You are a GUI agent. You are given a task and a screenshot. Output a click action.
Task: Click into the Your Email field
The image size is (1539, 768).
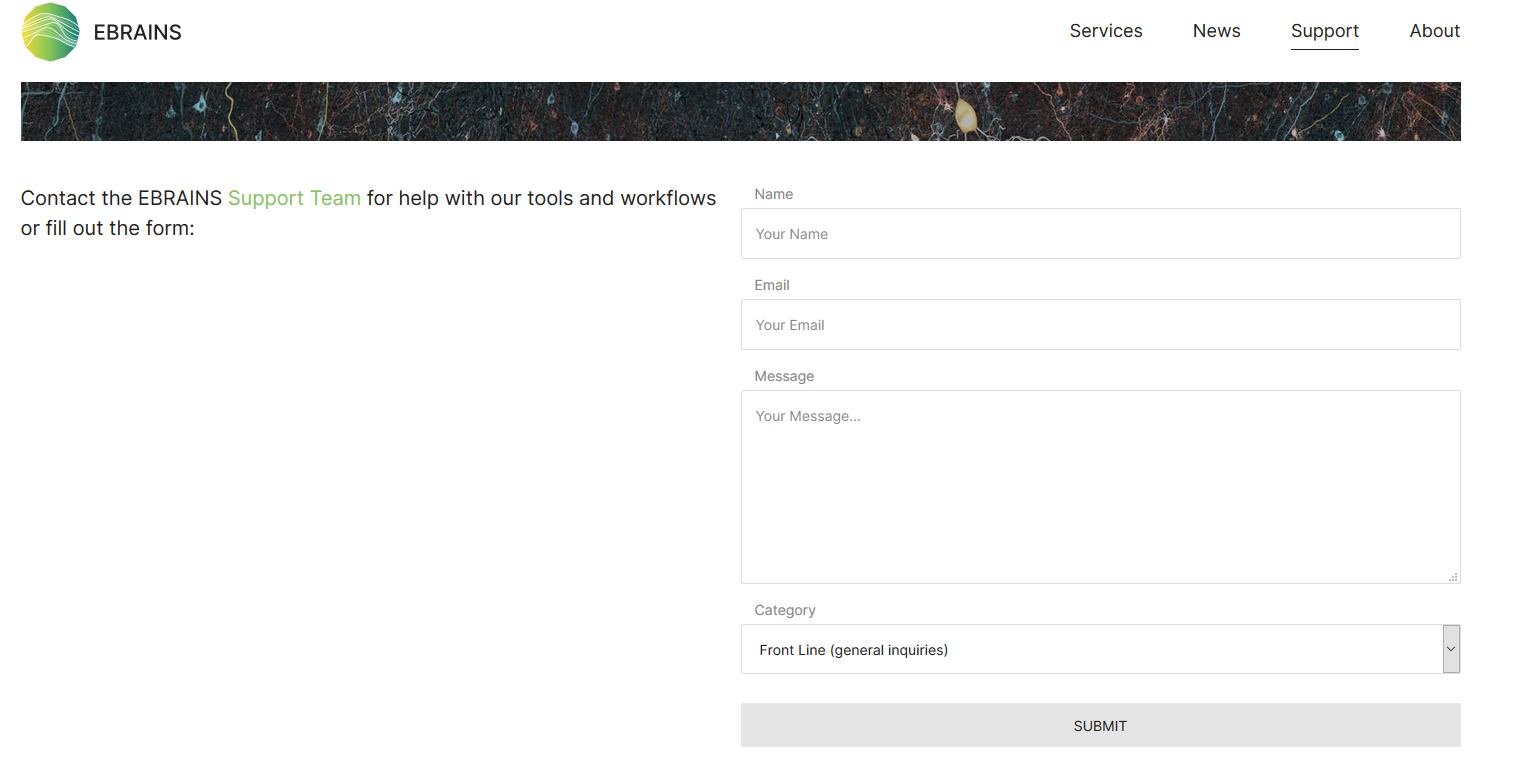[x=1100, y=325]
